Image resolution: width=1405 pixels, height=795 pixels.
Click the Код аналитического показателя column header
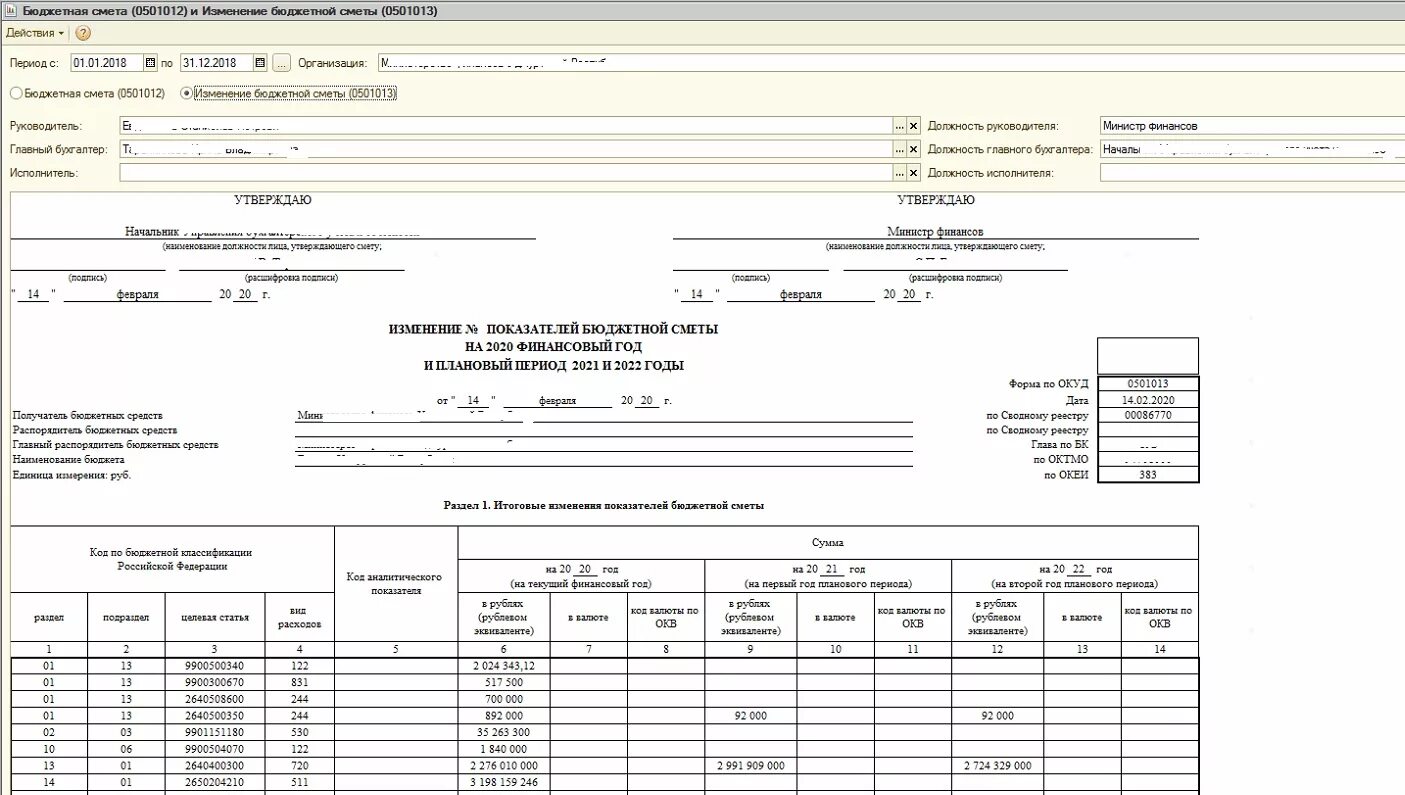[395, 584]
